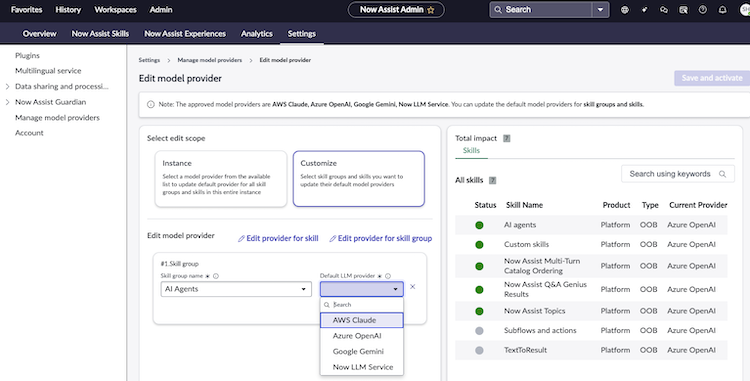Click Edit provider for skill group link

pos(381,239)
